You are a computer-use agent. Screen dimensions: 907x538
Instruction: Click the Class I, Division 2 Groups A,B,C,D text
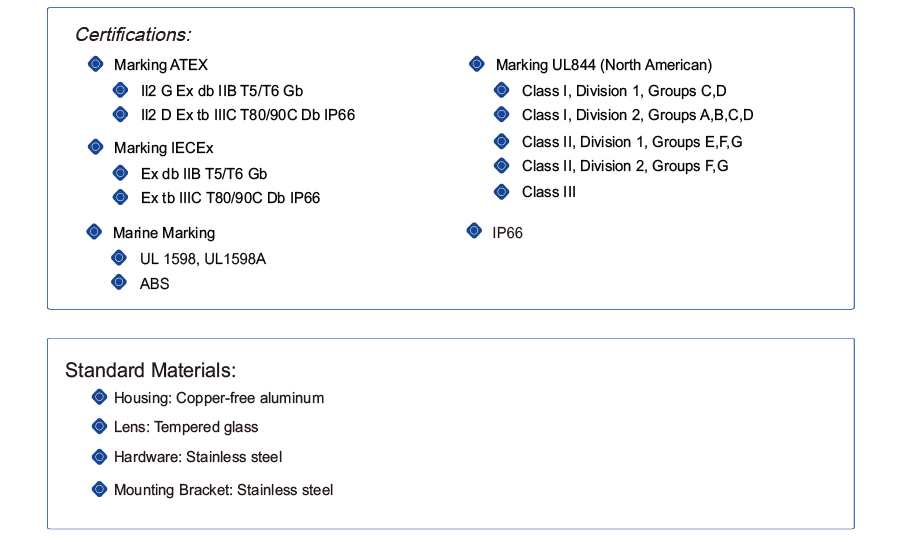[x=637, y=115]
